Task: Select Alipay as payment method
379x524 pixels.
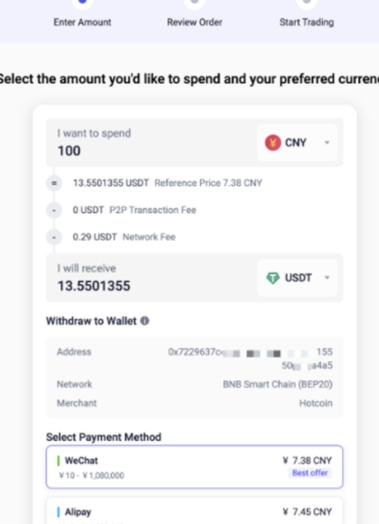Action: tap(195, 511)
